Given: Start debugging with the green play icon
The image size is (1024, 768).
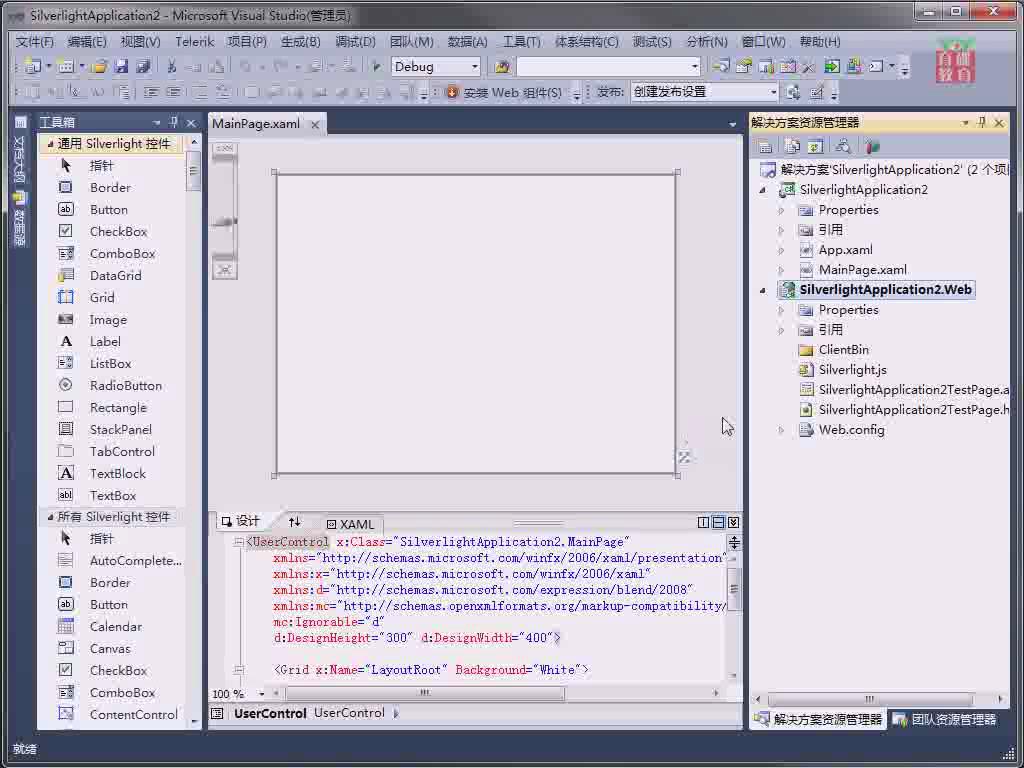Looking at the screenshot, I should [x=376, y=66].
